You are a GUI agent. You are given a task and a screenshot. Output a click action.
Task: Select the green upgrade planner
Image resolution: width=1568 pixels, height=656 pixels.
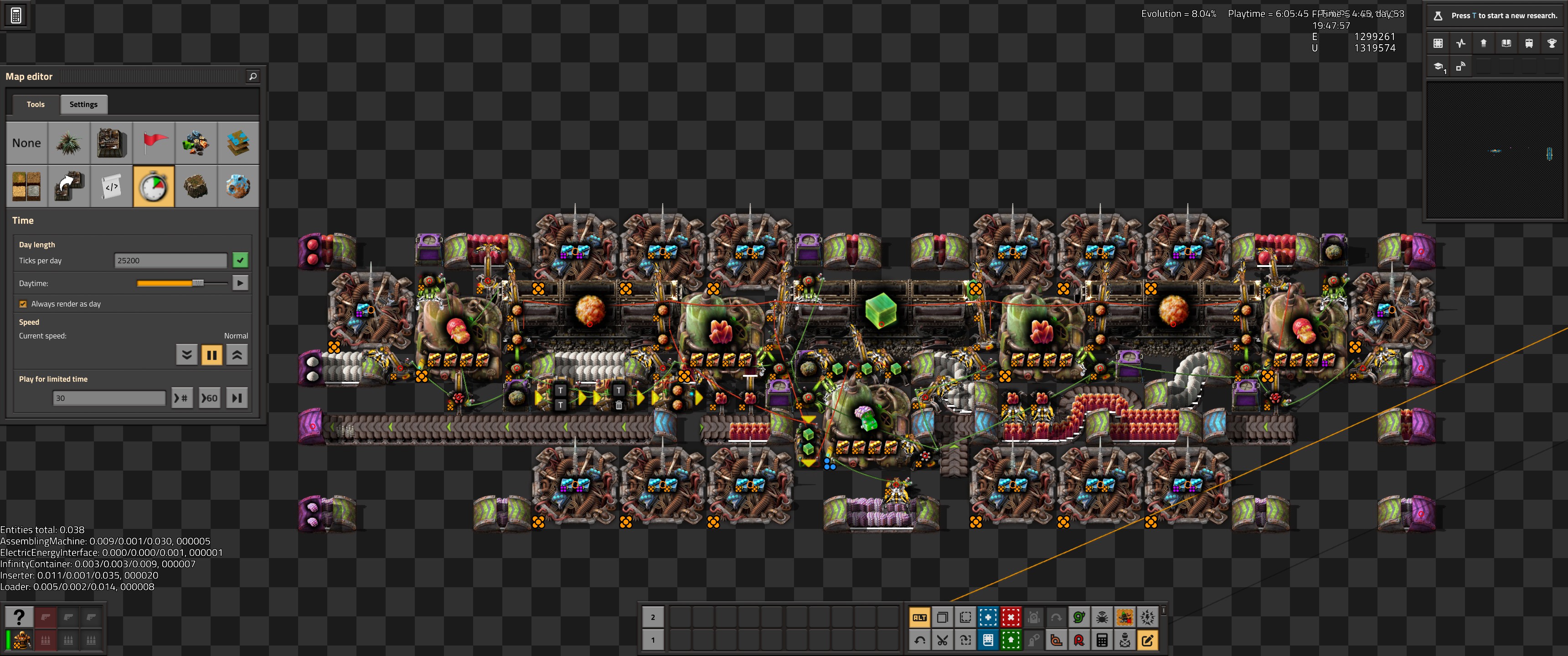[x=1011, y=640]
